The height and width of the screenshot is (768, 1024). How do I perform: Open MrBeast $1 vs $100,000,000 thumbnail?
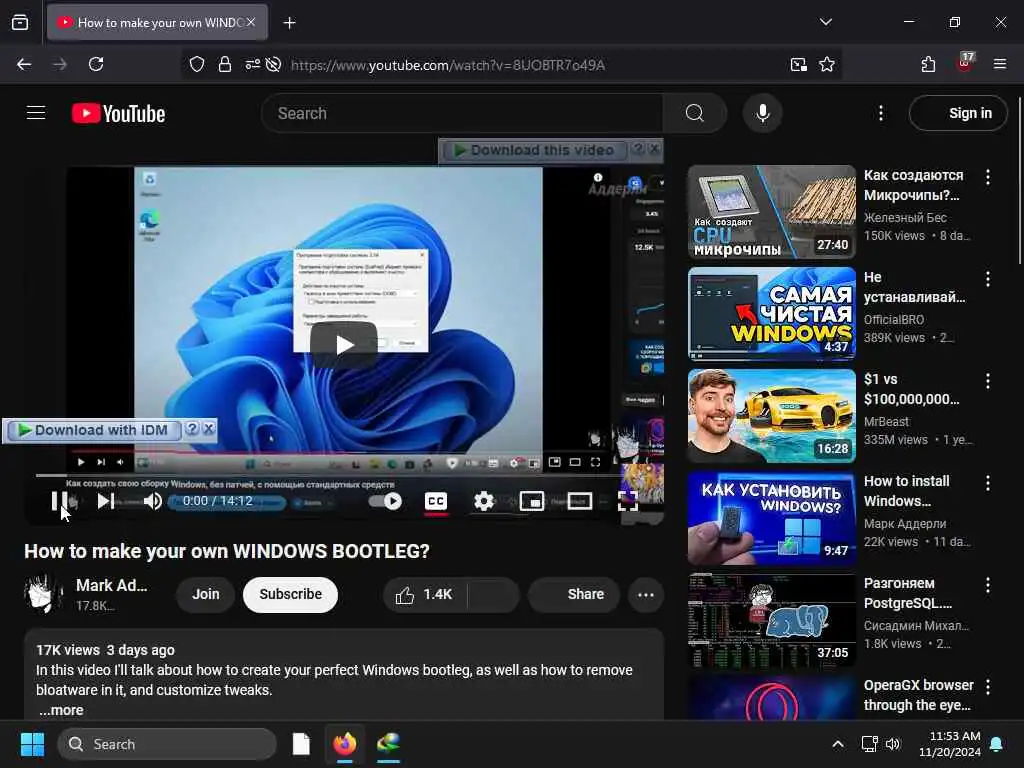pos(771,415)
